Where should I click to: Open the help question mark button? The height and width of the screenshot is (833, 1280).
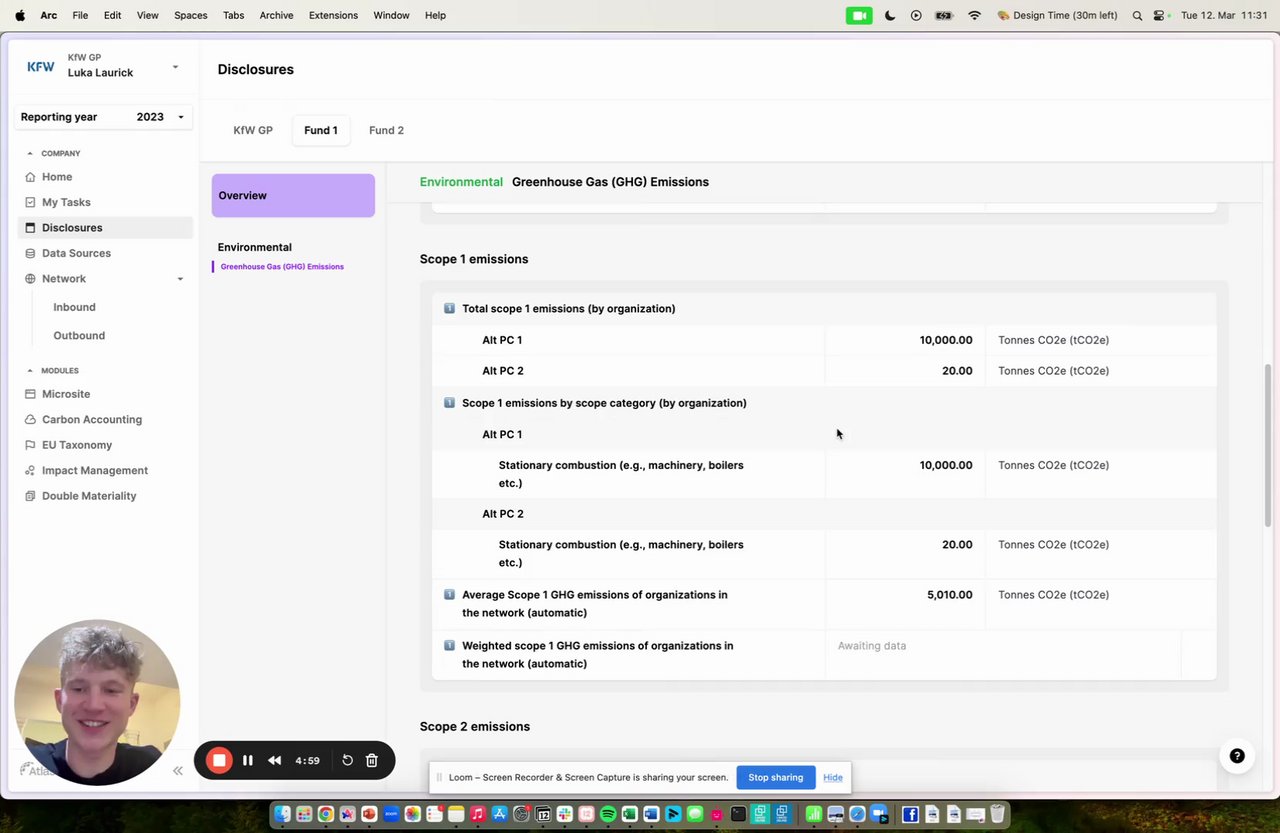tap(1237, 756)
